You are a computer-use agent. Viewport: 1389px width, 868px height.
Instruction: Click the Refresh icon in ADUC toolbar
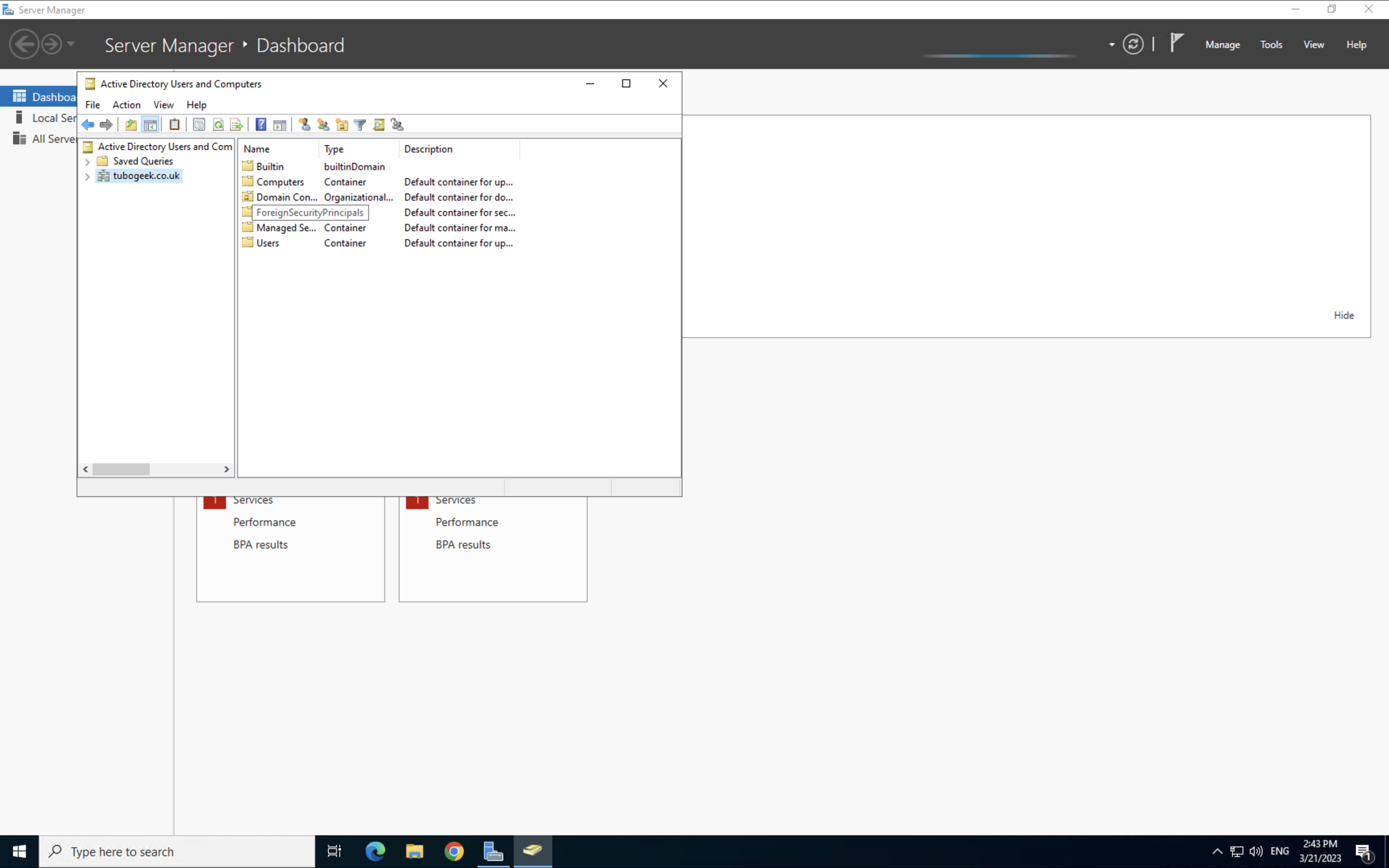[x=218, y=125]
